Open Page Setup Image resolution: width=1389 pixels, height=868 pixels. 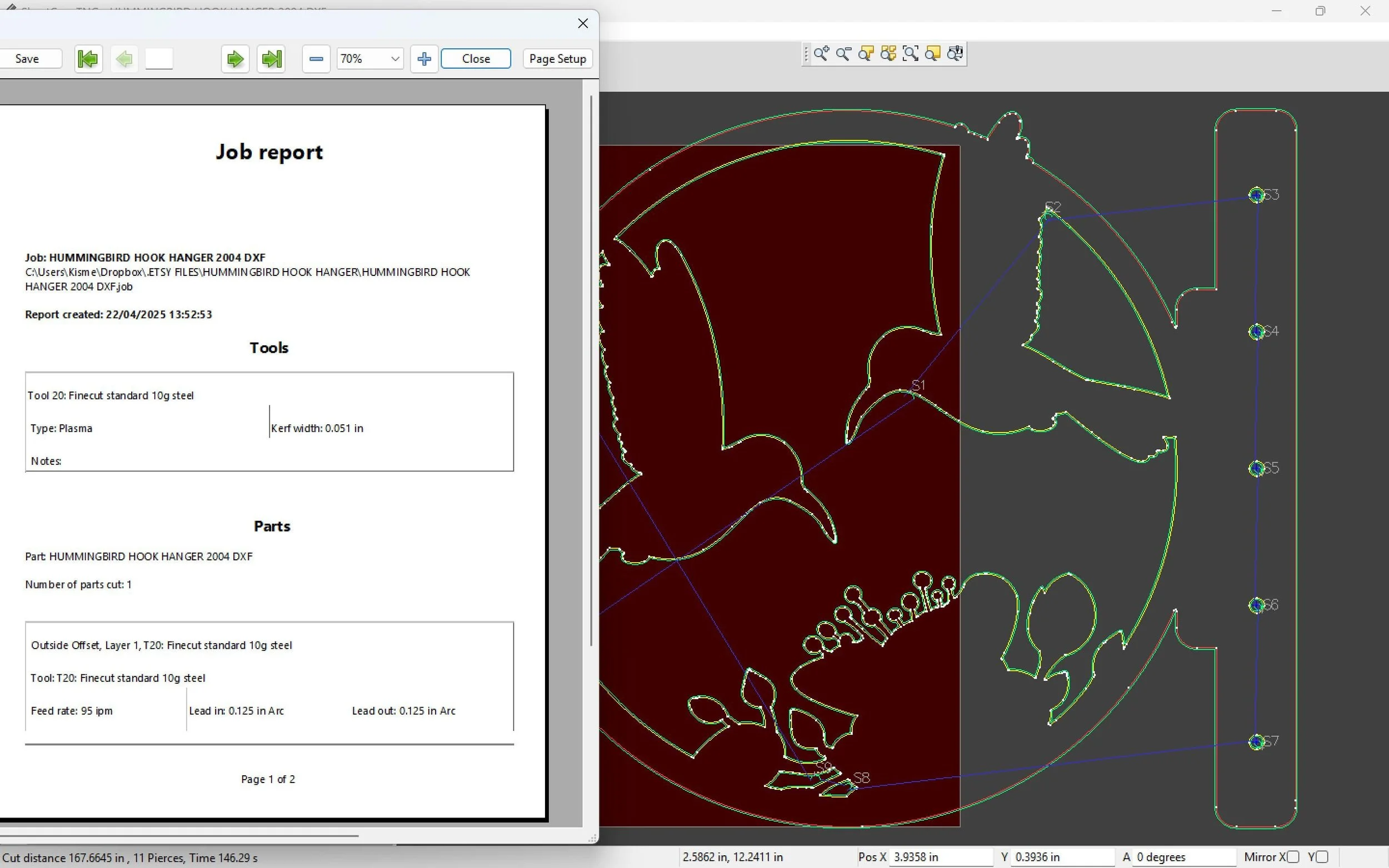click(x=557, y=58)
